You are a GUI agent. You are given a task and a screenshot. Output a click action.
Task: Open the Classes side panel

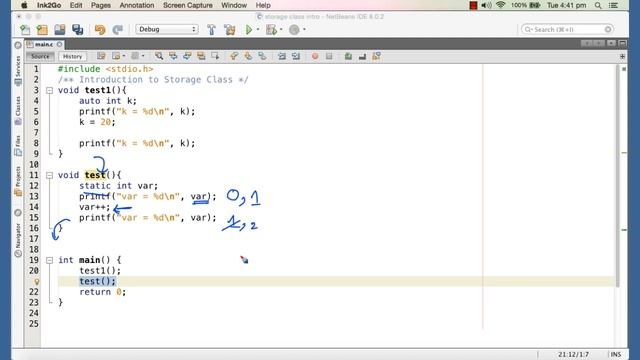(x=18, y=111)
